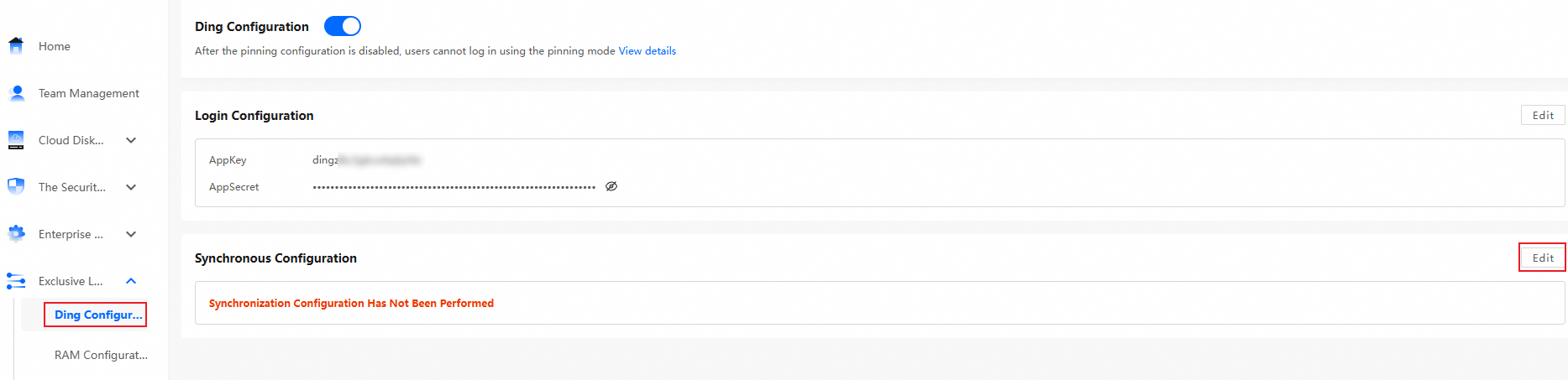Expand The Security menu chevron

(131, 187)
